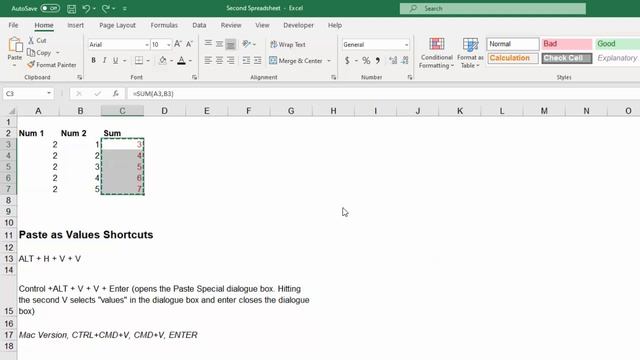Align text to the top

coord(208,44)
